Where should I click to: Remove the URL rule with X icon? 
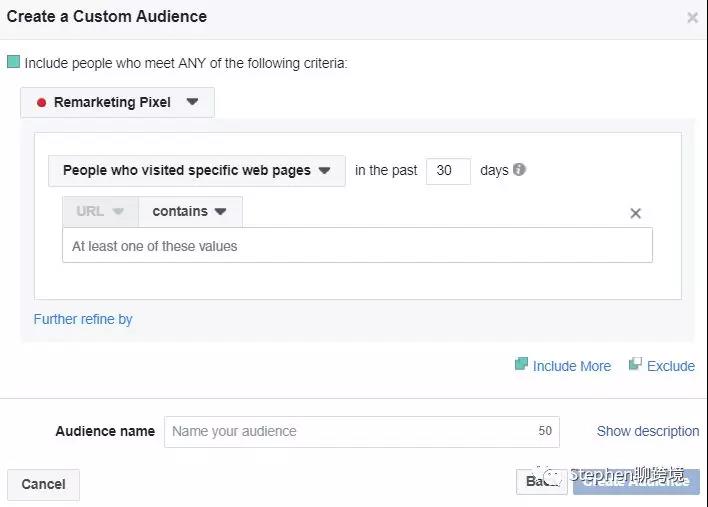(635, 213)
